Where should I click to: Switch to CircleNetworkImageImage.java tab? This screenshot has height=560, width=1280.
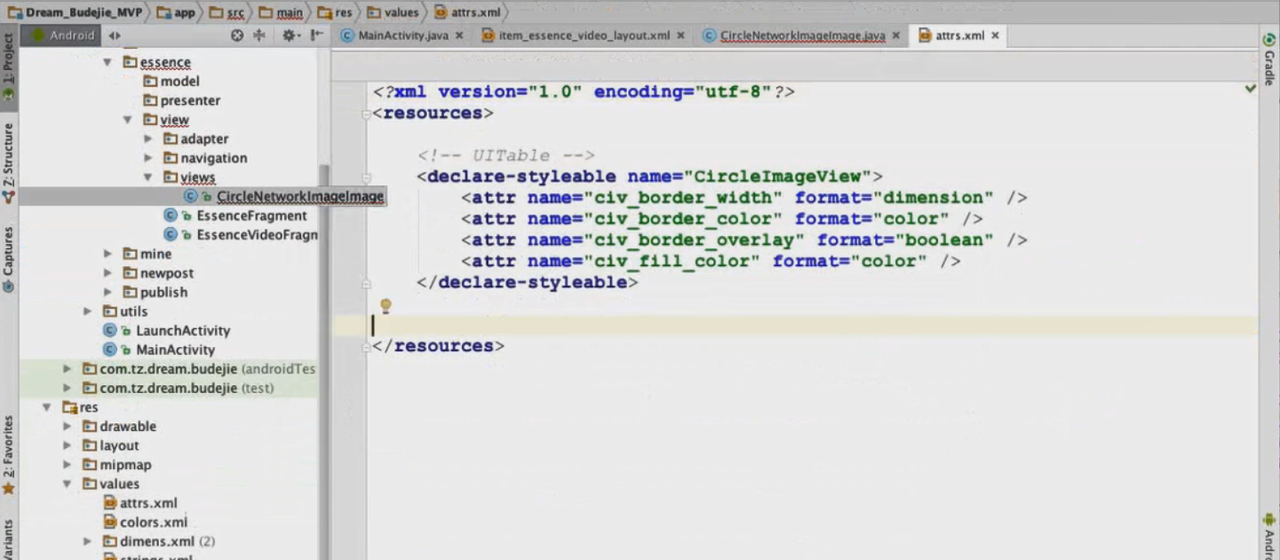[802, 35]
